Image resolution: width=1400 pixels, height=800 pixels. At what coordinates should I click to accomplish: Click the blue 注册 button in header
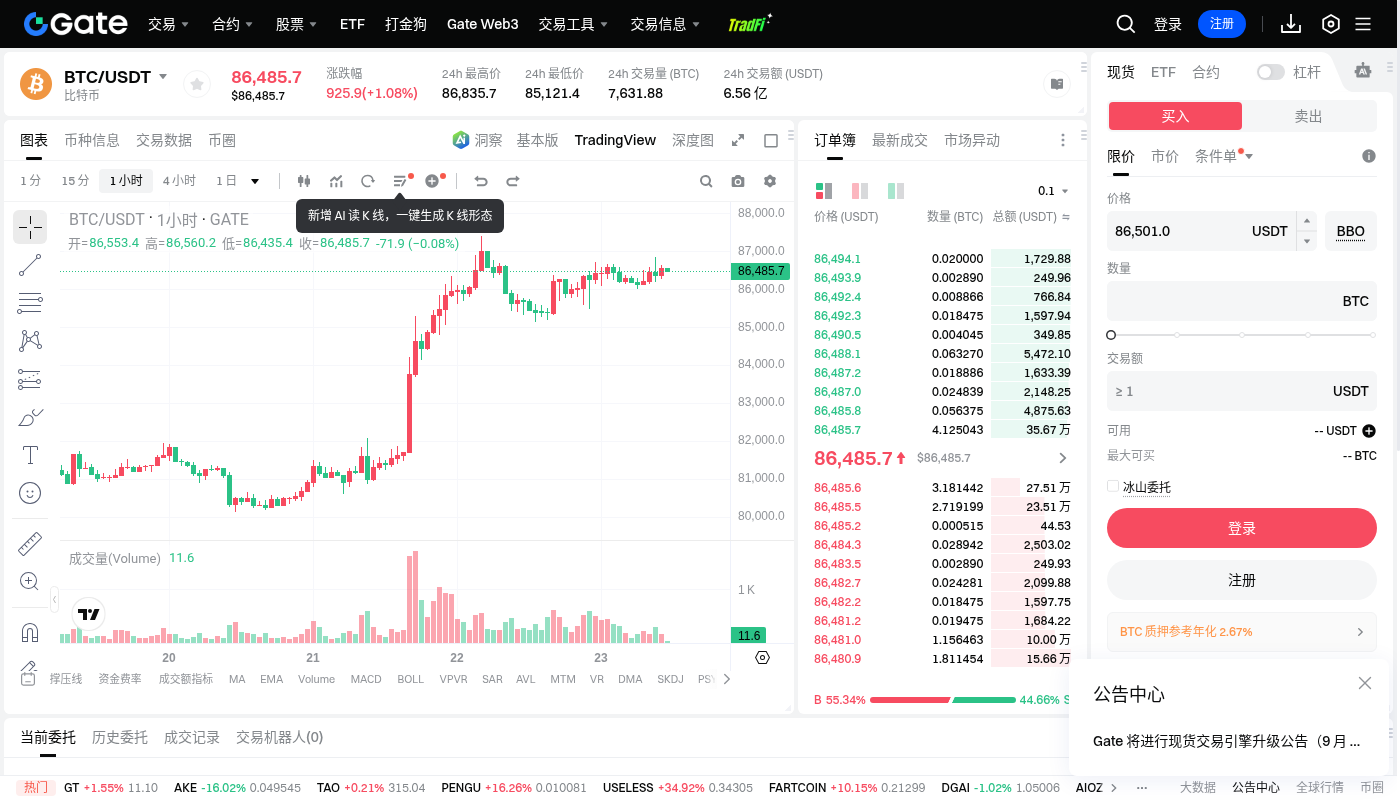1222,24
